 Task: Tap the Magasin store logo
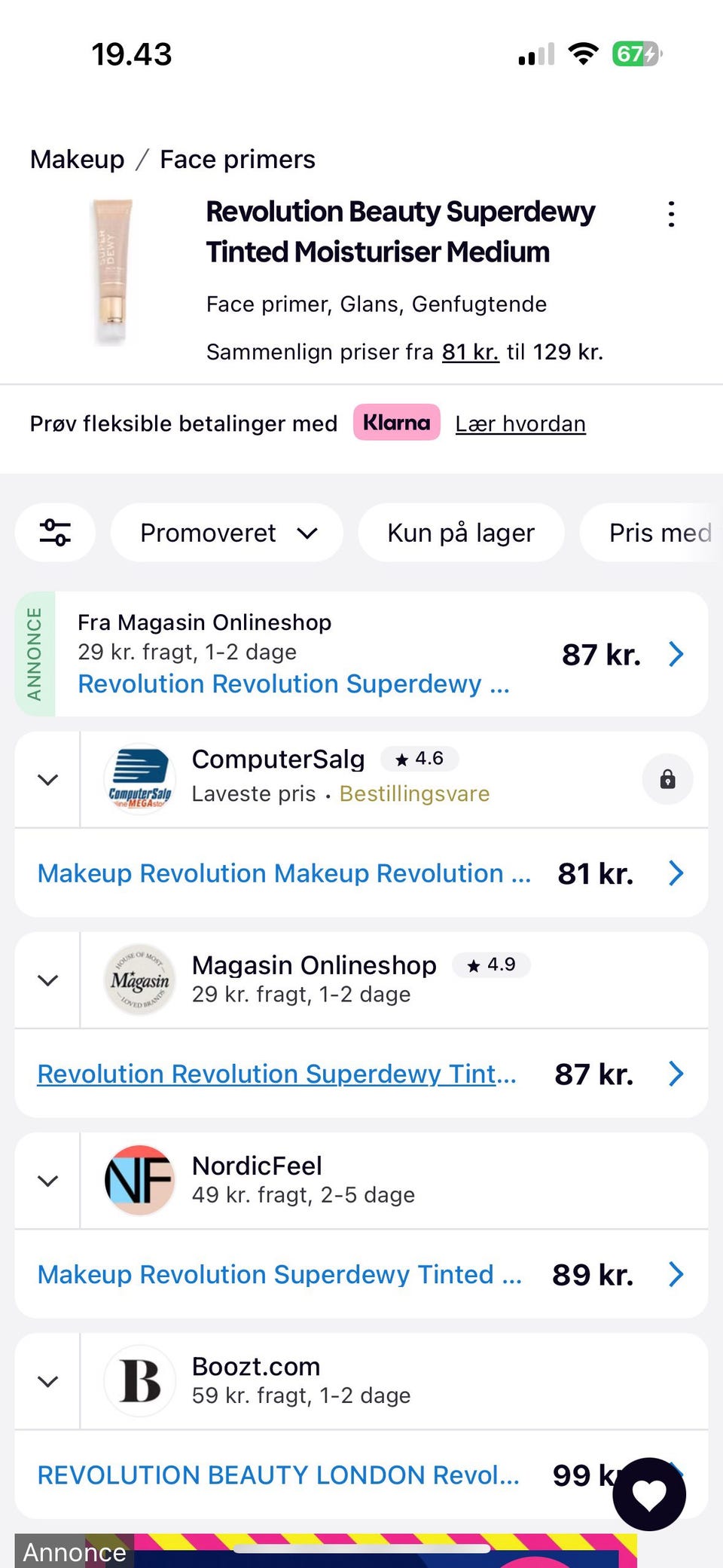click(x=139, y=980)
